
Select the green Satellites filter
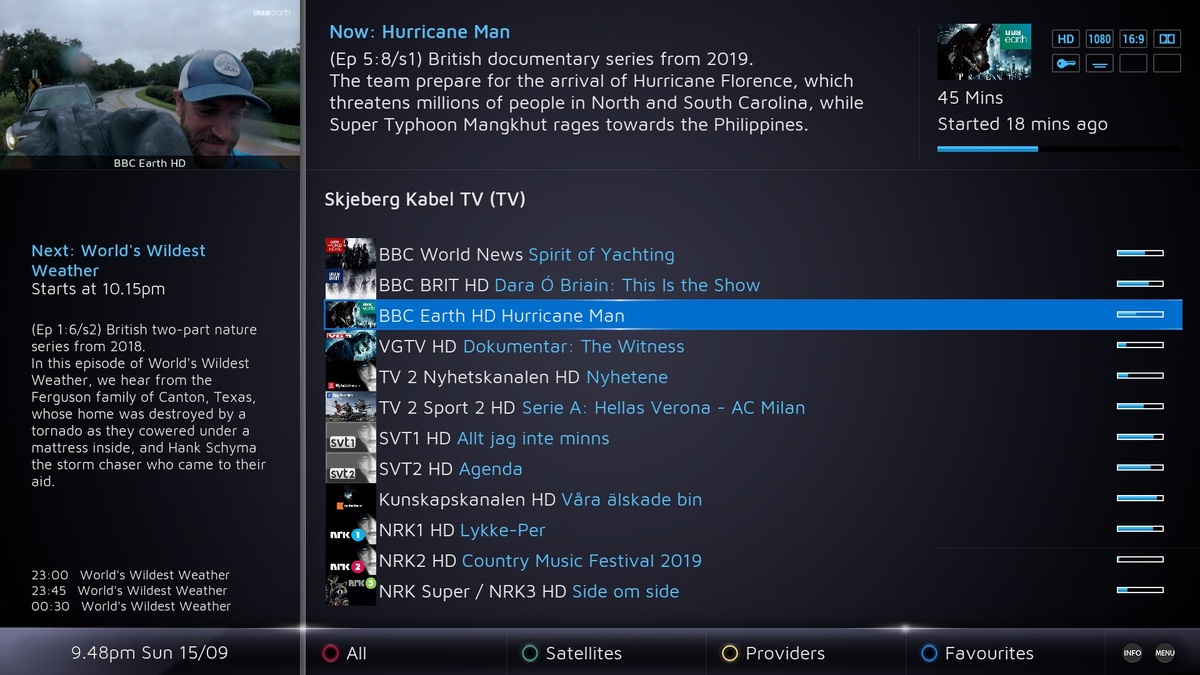click(x=572, y=653)
